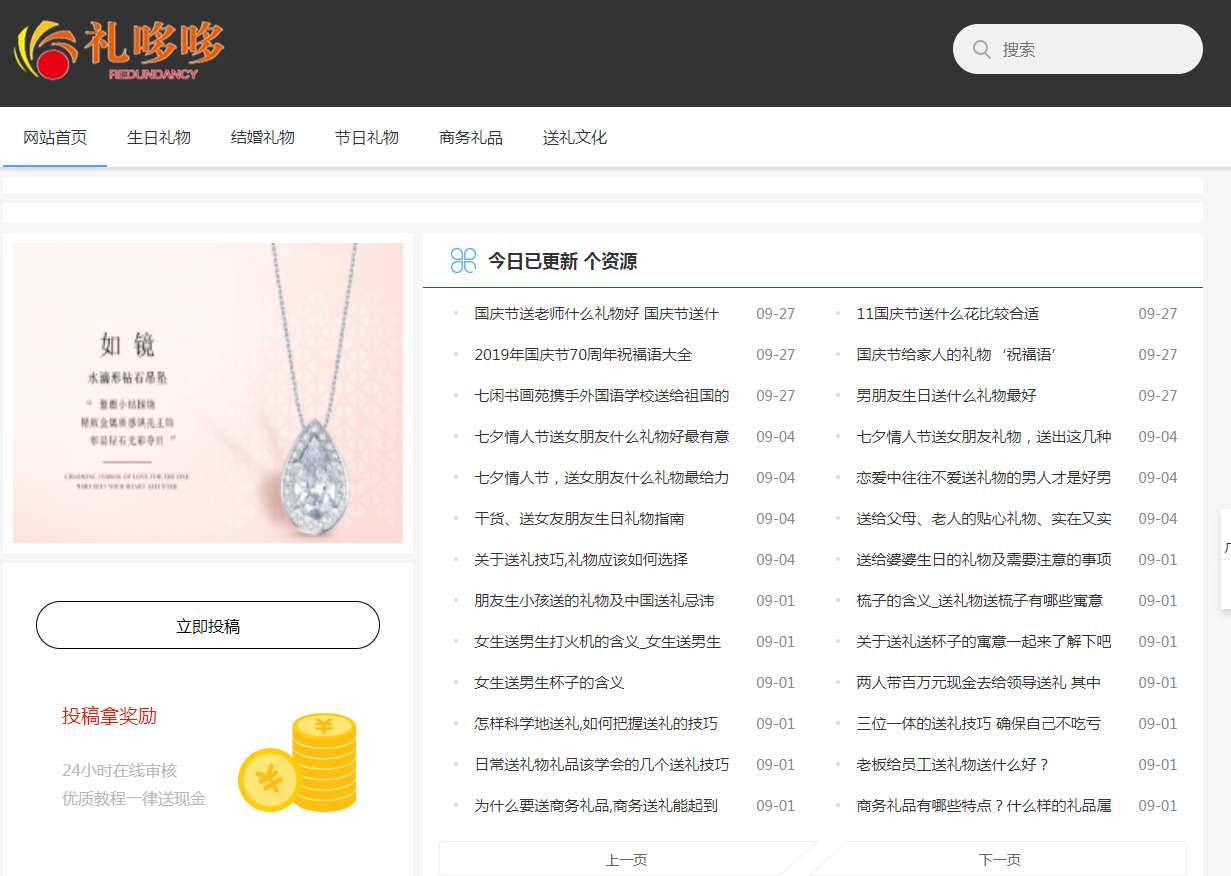Click the gold coins reward icon
1231x876 pixels.
[x=297, y=762]
